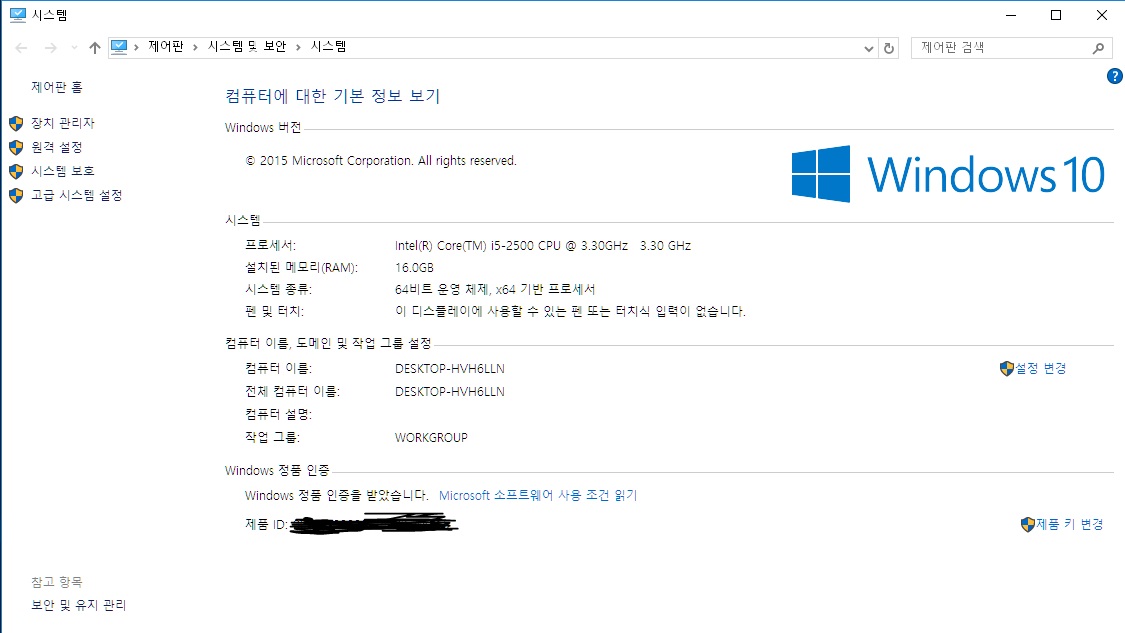
Task: Go to 제어판 홈
Action: click(57, 87)
